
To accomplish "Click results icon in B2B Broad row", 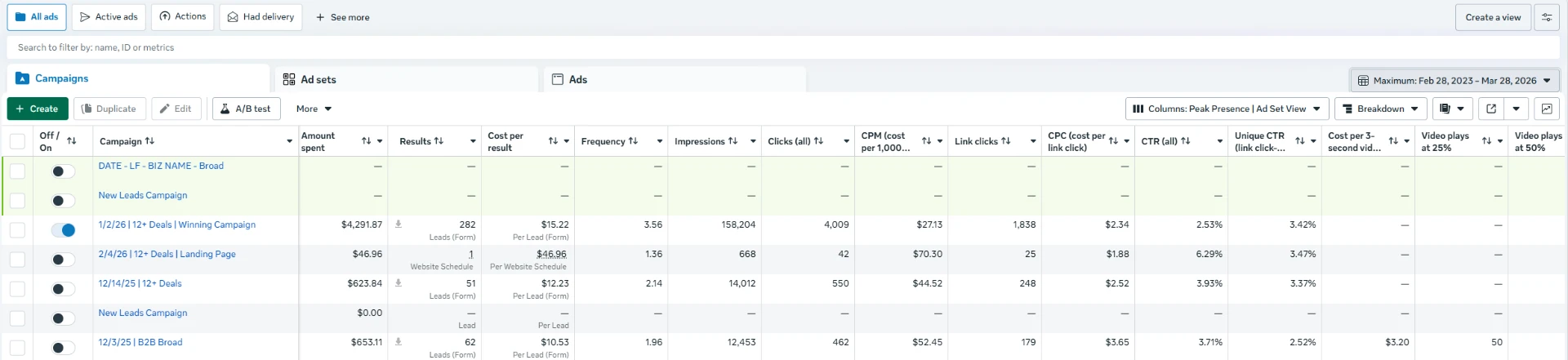I will 399,341.
